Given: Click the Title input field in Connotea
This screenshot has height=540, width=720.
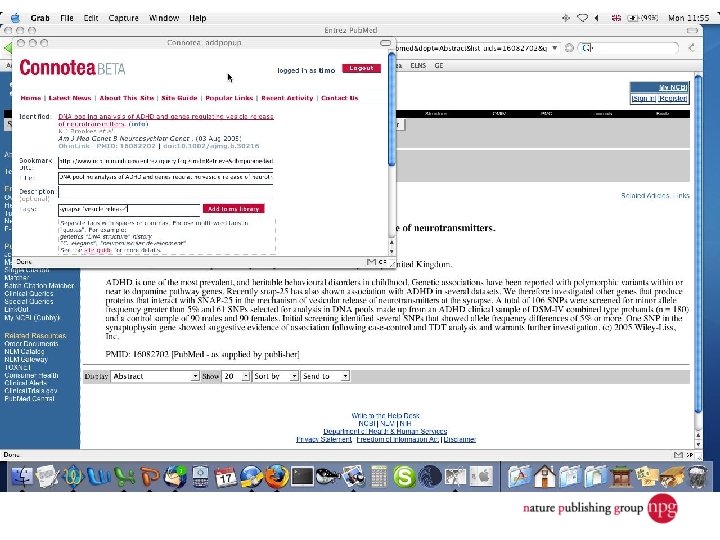Looking at the screenshot, I should click(x=165, y=177).
